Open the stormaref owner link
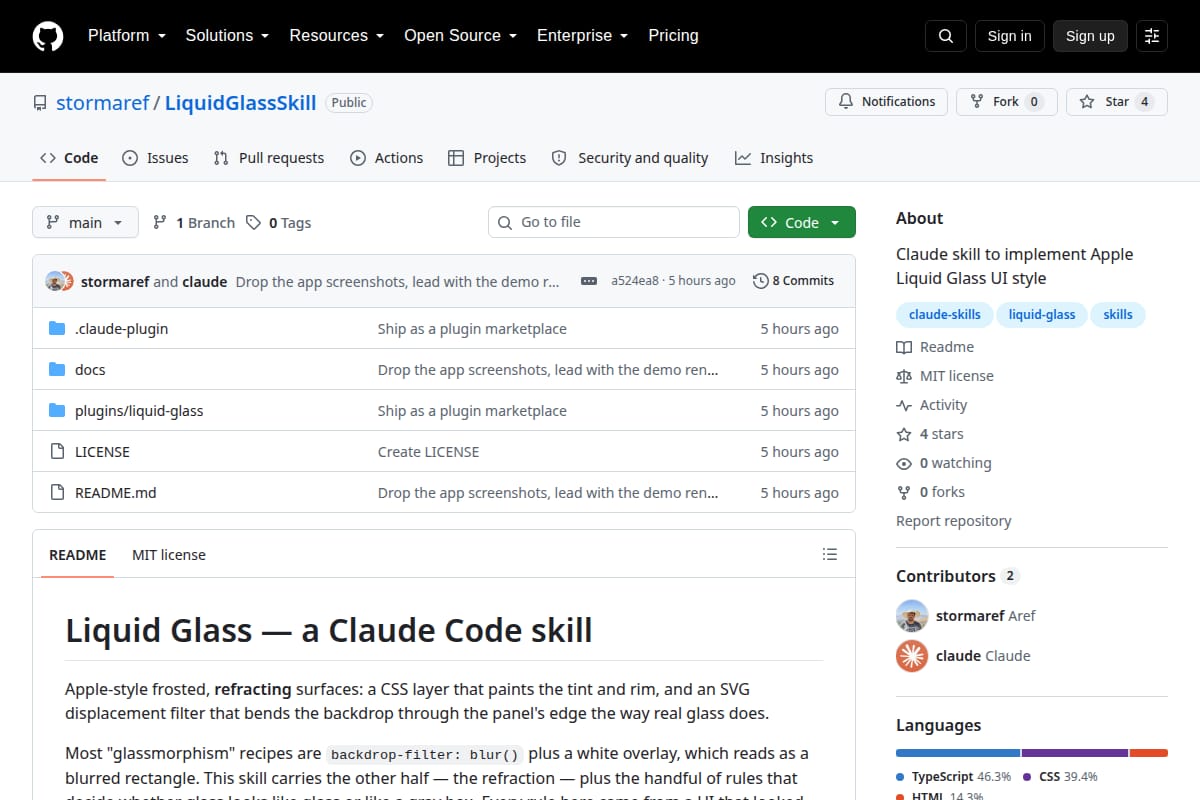The height and width of the screenshot is (800, 1200). click(103, 103)
